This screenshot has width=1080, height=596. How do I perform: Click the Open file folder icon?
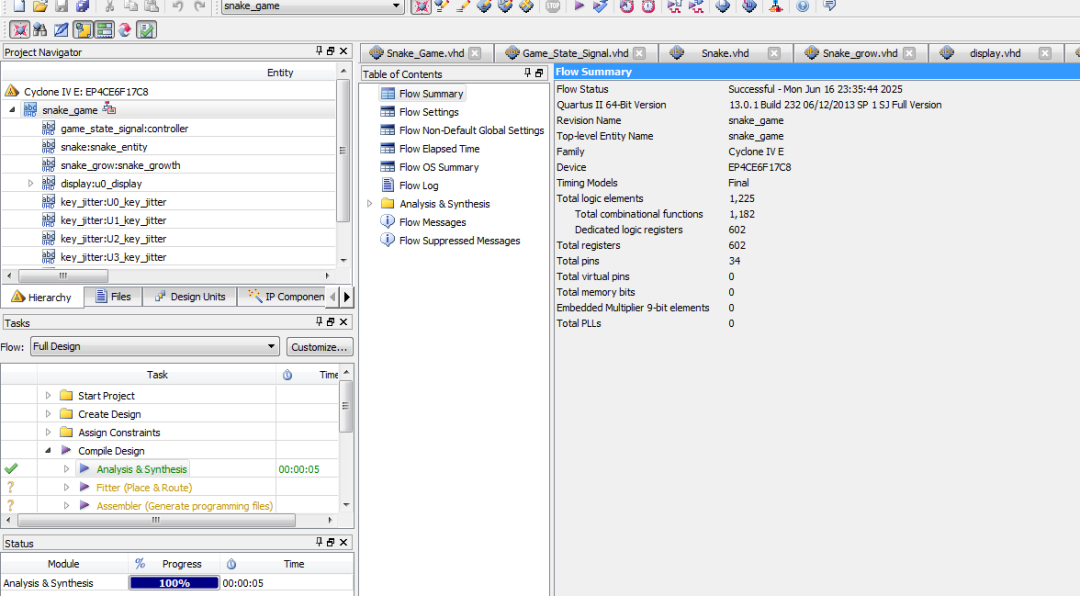38,6
